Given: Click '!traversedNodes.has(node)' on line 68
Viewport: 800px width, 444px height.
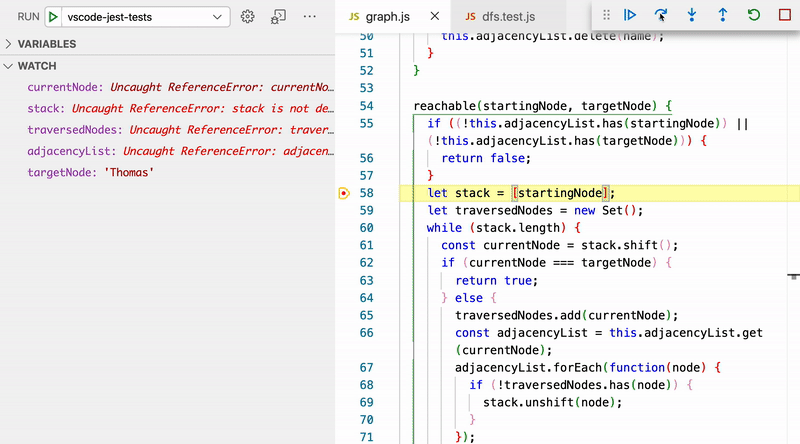Looking at the screenshot, I should [x=584, y=385].
